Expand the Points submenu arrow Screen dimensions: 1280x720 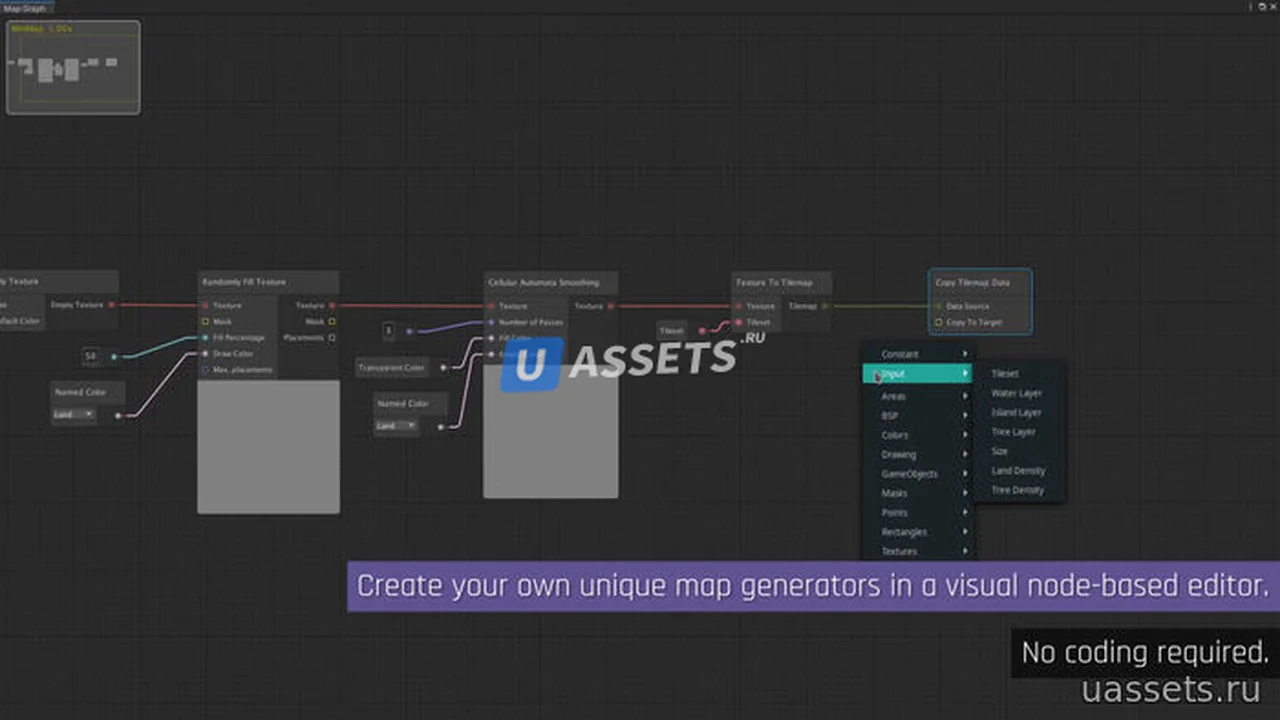click(x=965, y=513)
